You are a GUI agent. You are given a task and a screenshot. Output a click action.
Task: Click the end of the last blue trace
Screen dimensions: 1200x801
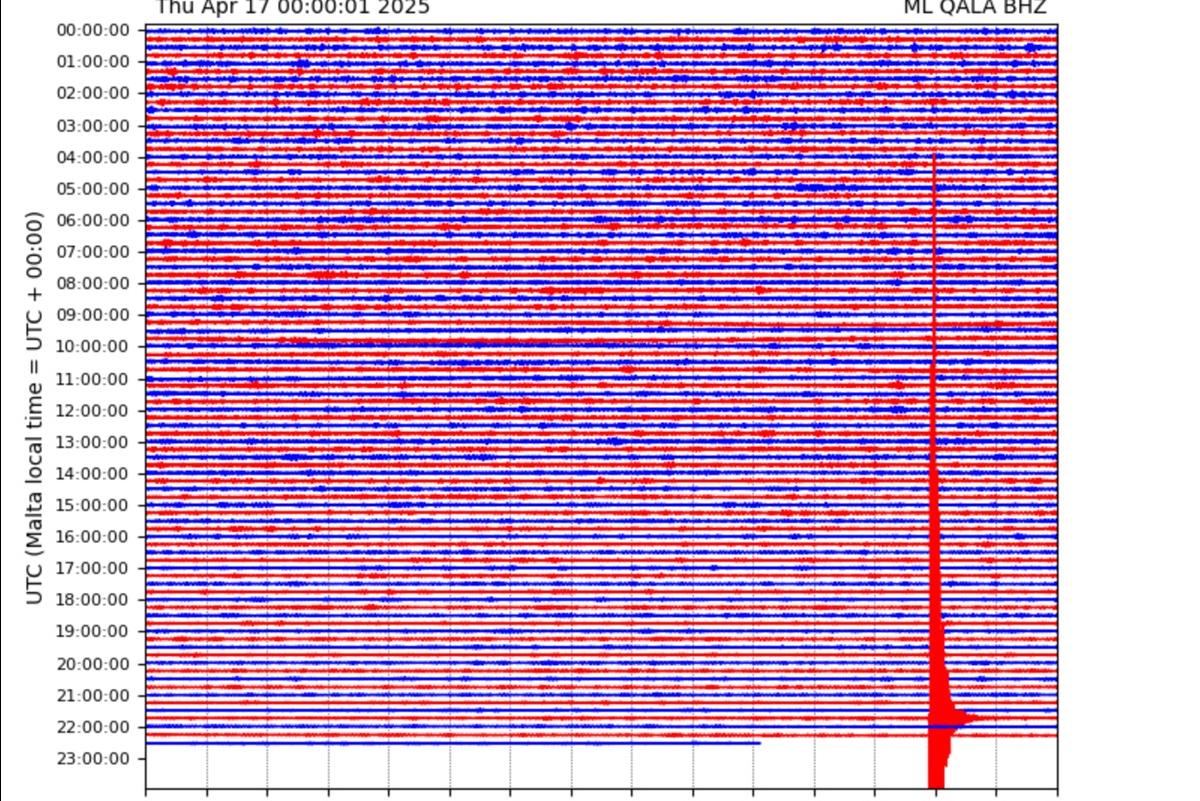point(759,743)
